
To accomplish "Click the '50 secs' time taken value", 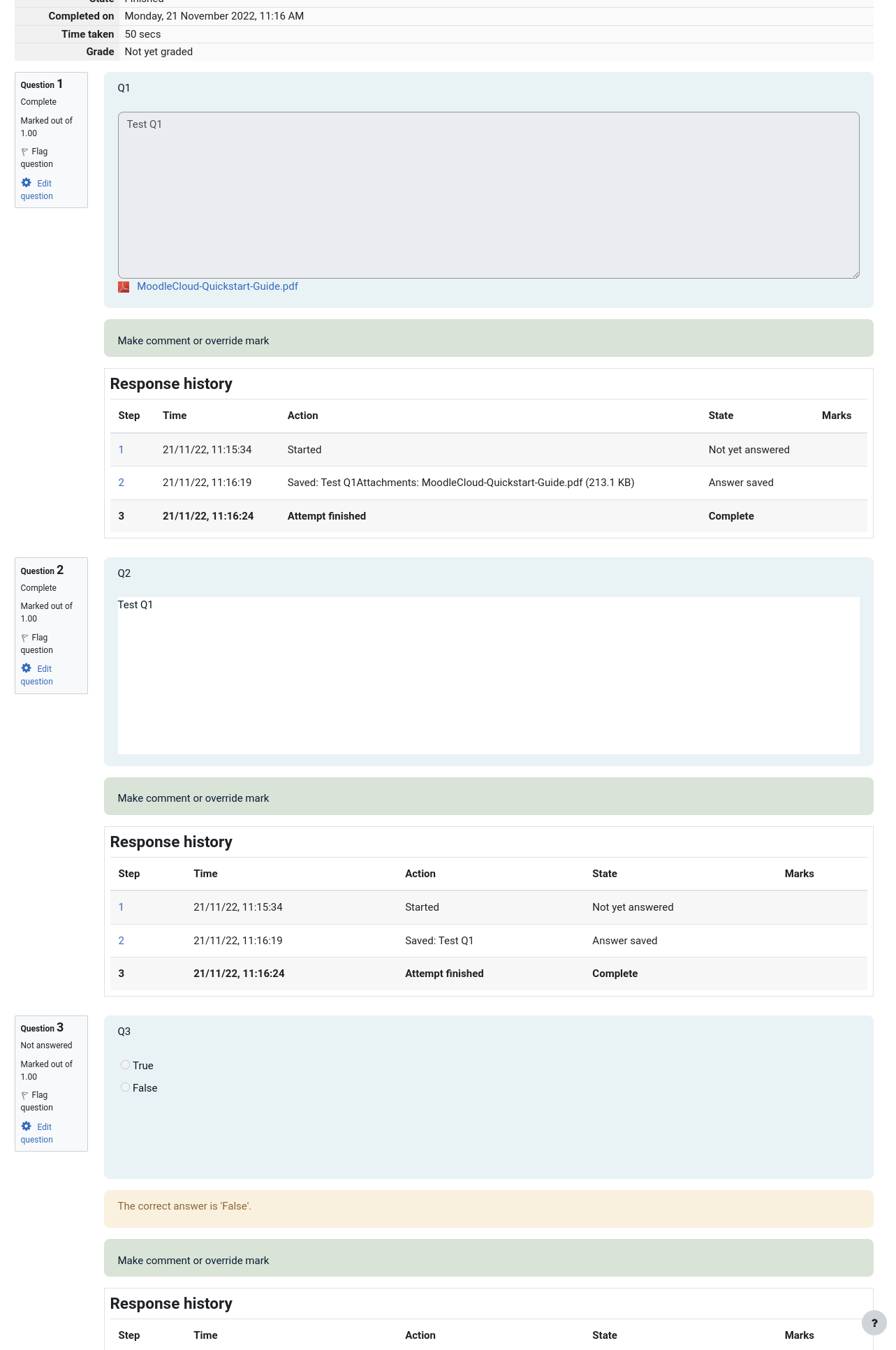I will [142, 34].
